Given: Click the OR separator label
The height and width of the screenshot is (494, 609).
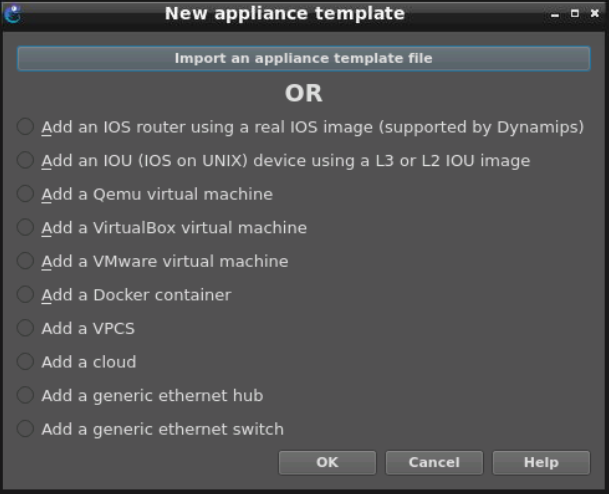Looking at the screenshot, I should [304, 93].
